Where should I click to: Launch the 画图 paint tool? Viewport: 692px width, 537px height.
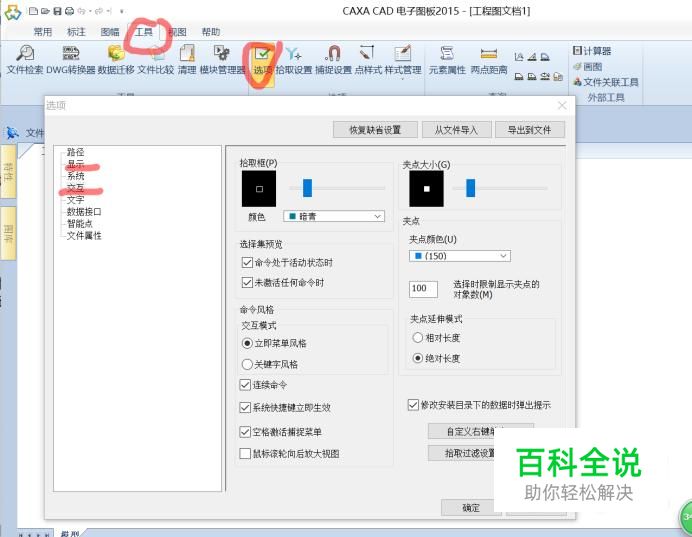pyautogui.click(x=587, y=67)
